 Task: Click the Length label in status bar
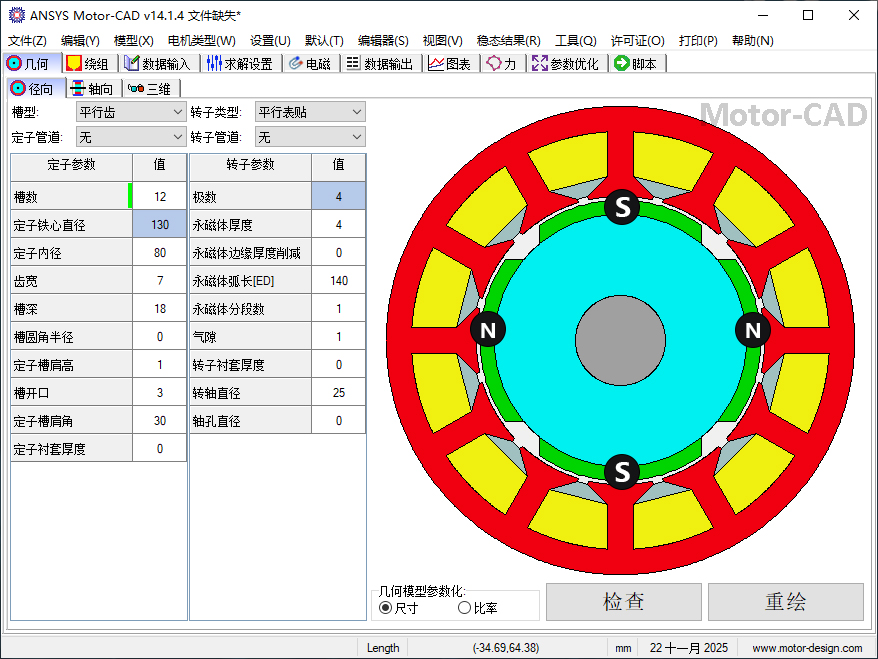383,648
